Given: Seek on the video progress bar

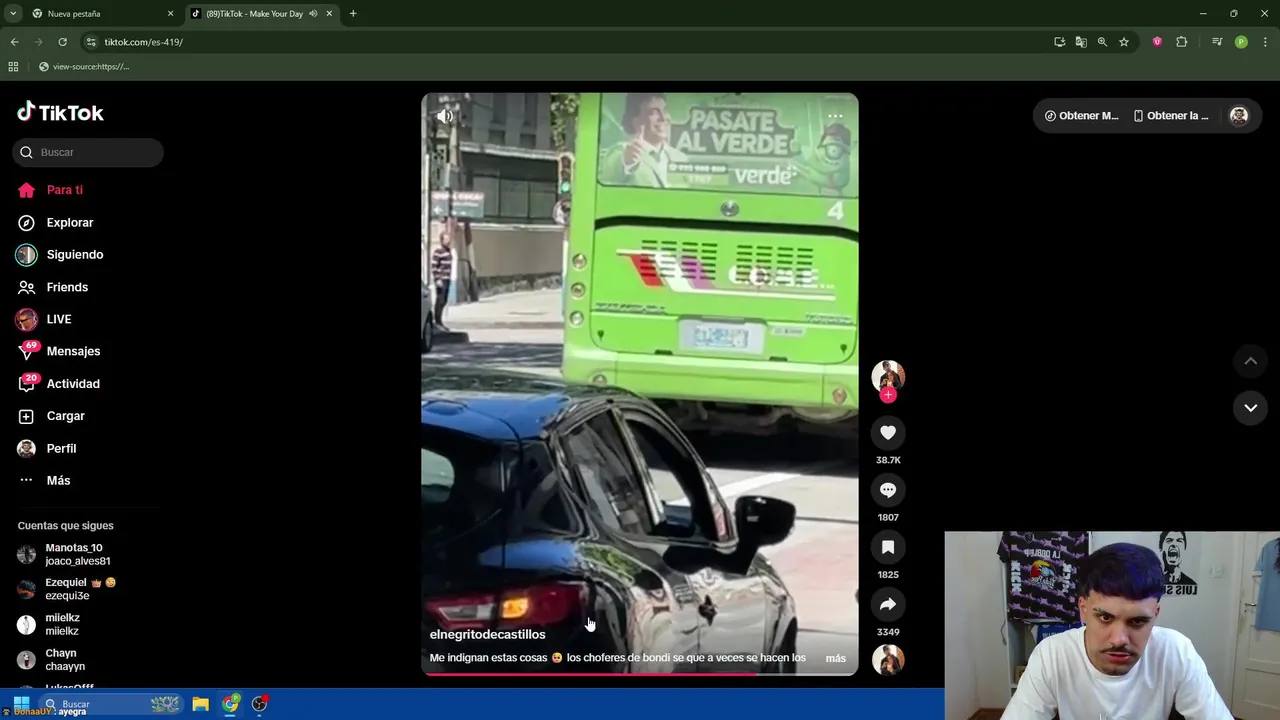Looking at the screenshot, I should [x=640, y=673].
